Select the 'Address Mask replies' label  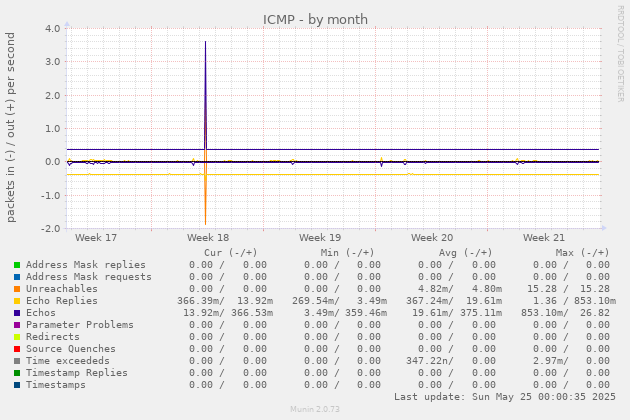tap(86, 265)
